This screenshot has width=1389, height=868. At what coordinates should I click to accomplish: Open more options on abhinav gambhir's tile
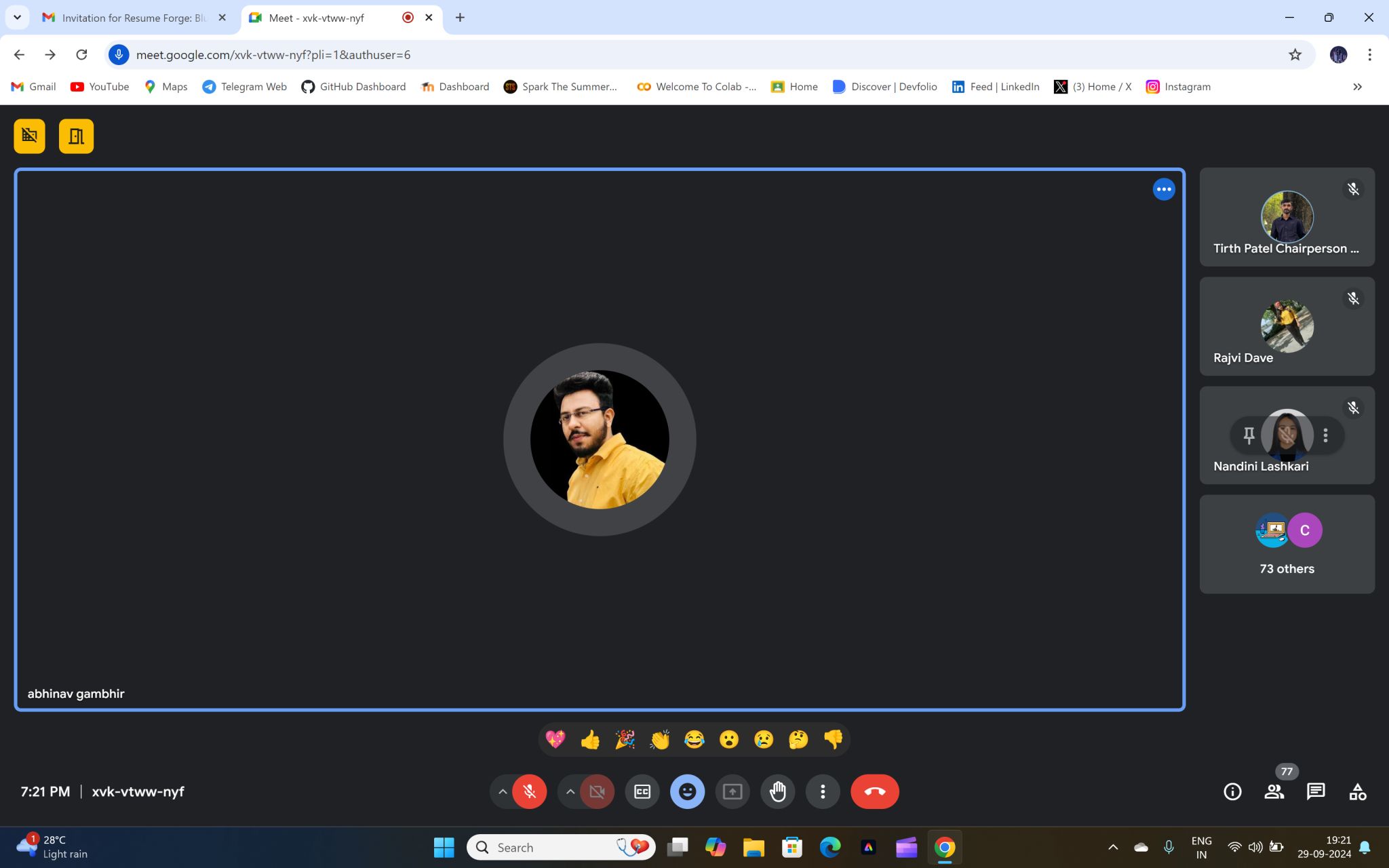click(1164, 189)
